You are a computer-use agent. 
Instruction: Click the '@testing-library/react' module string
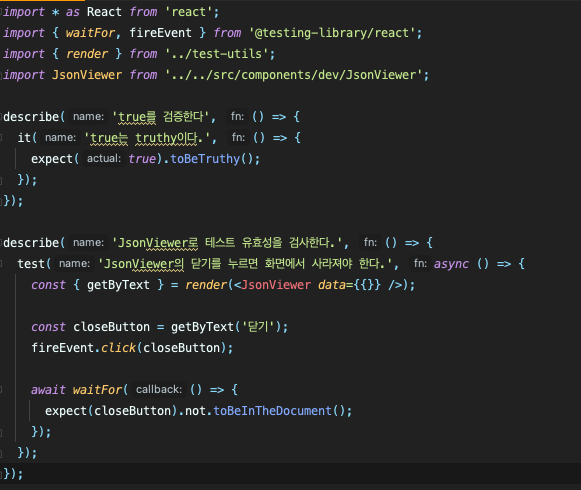click(x=332, y=33)
